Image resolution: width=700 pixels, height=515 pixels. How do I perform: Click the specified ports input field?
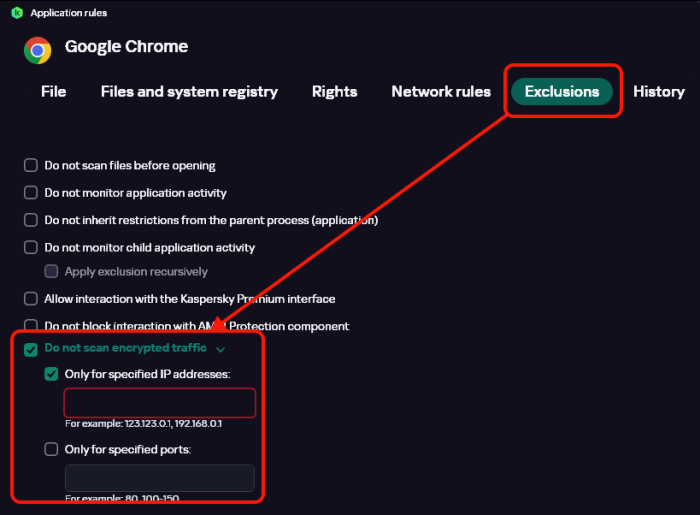(x=160, y=478)
